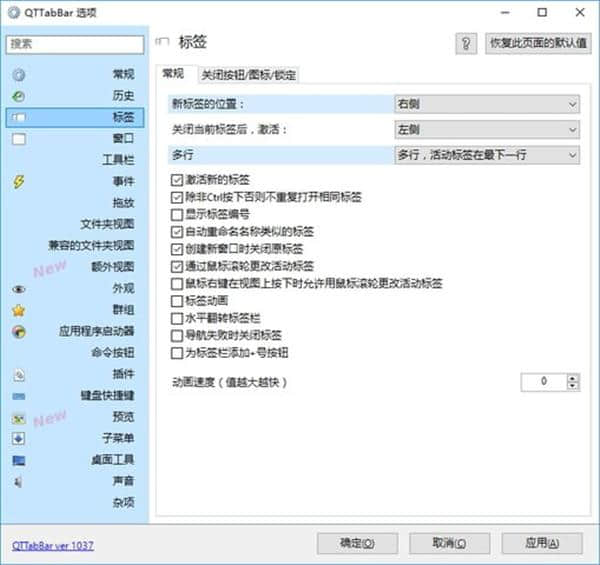
Task: Select the 标签 sidebar category
Action: tap(75, 117)
